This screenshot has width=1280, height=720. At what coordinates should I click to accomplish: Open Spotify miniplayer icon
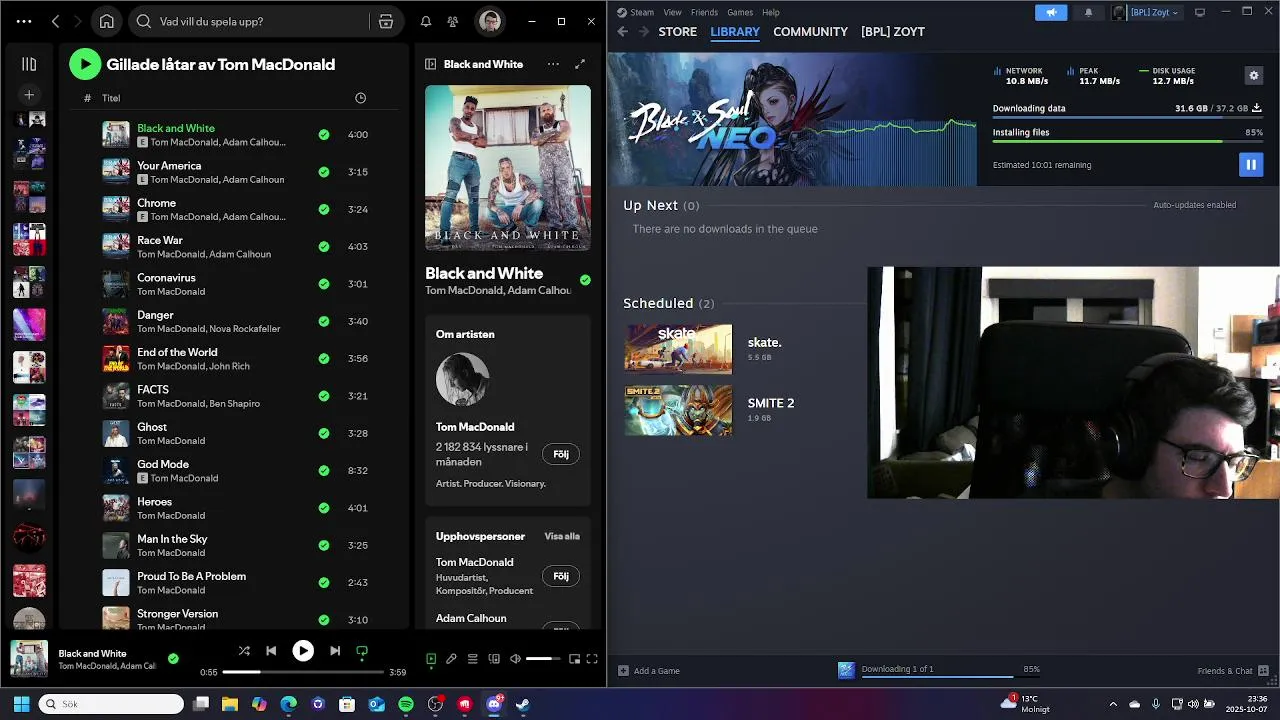click(574, 659)
